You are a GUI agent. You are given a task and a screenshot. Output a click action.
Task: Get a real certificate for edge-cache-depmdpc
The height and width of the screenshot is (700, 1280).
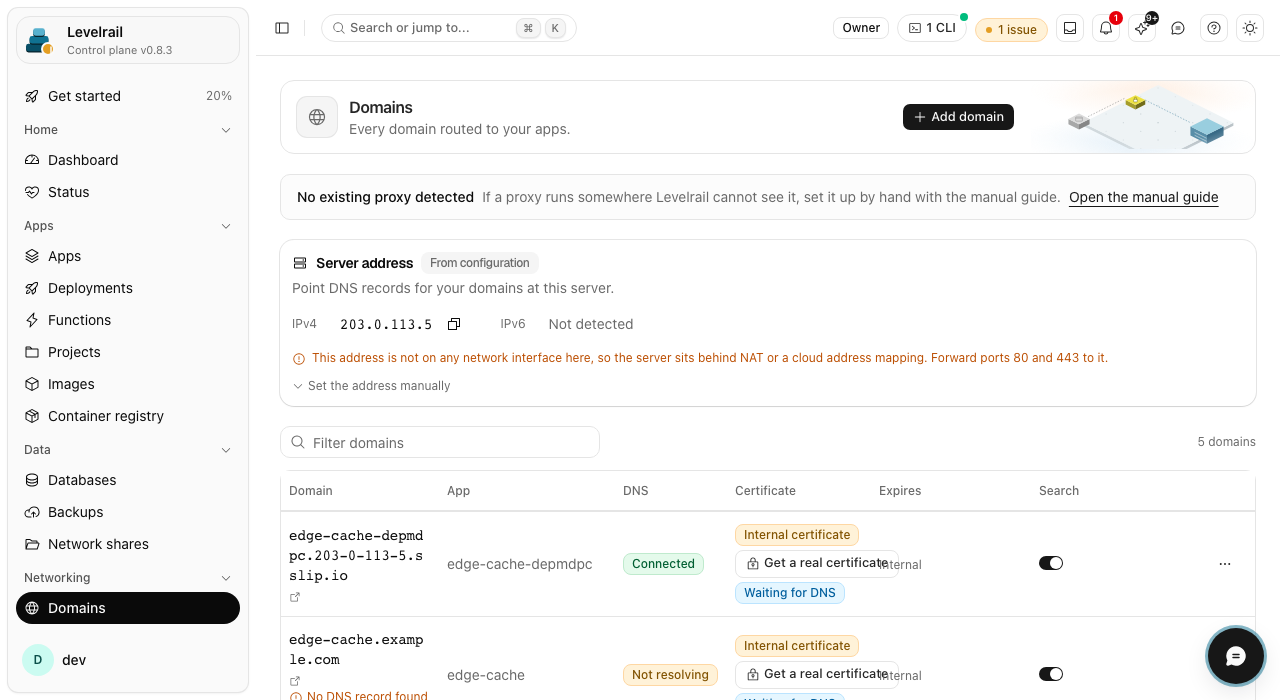817,563
